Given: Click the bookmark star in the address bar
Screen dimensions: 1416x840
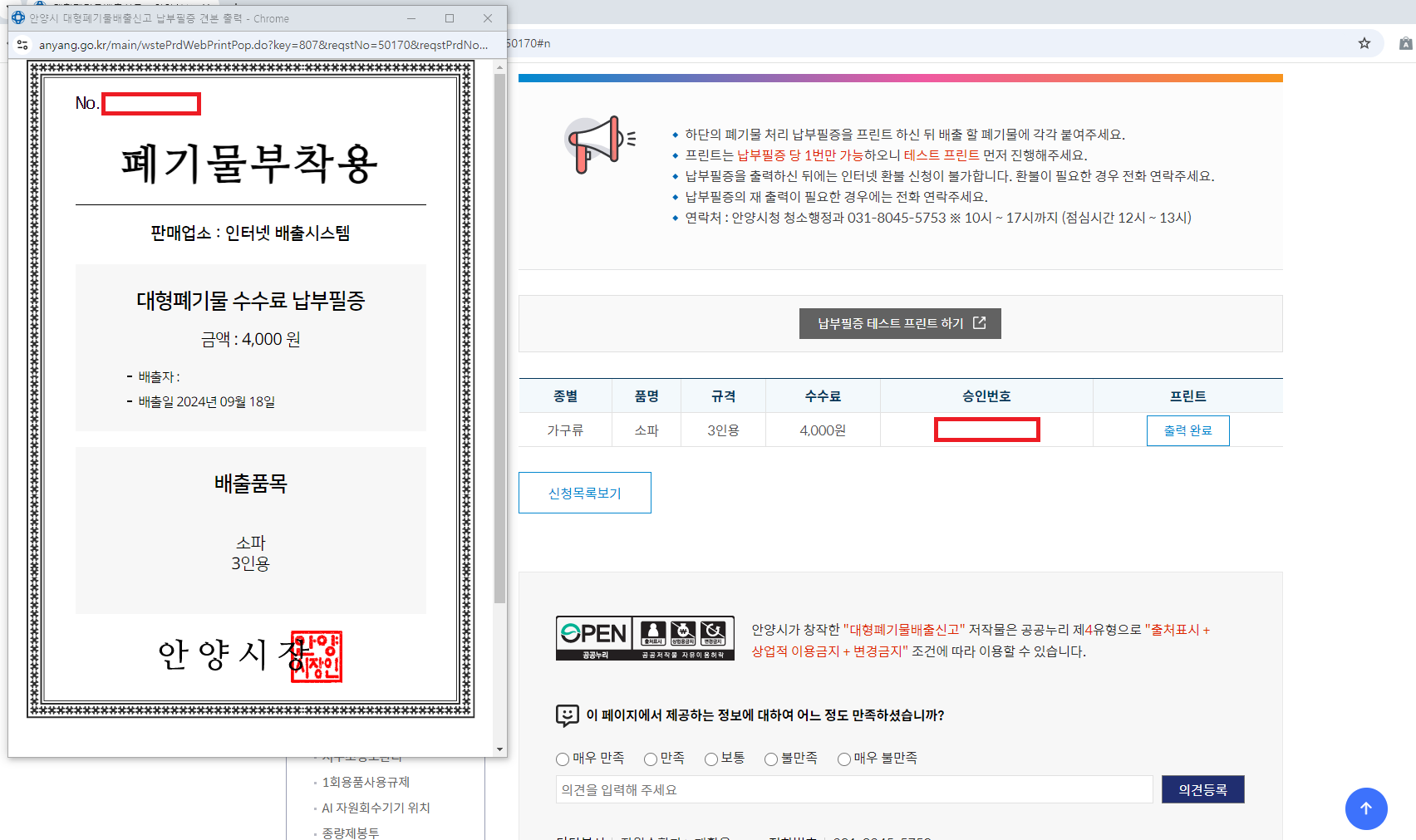Looking at the screenshot, I should (1364, 43).
